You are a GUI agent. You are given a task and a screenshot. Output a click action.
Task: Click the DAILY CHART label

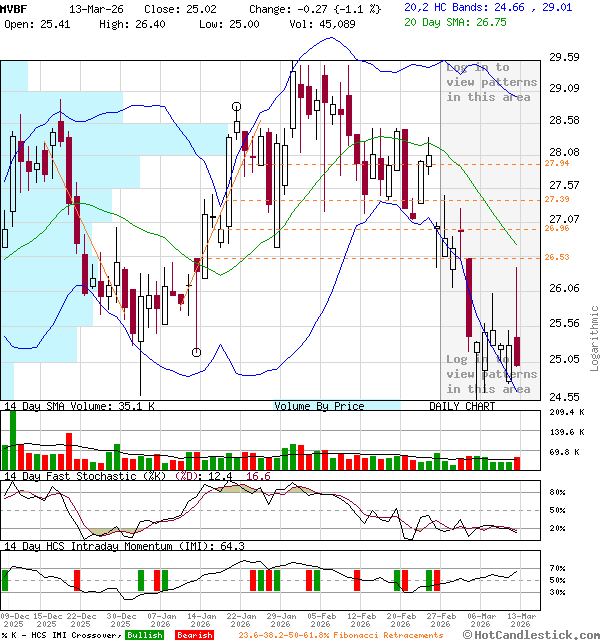(462, 406)
